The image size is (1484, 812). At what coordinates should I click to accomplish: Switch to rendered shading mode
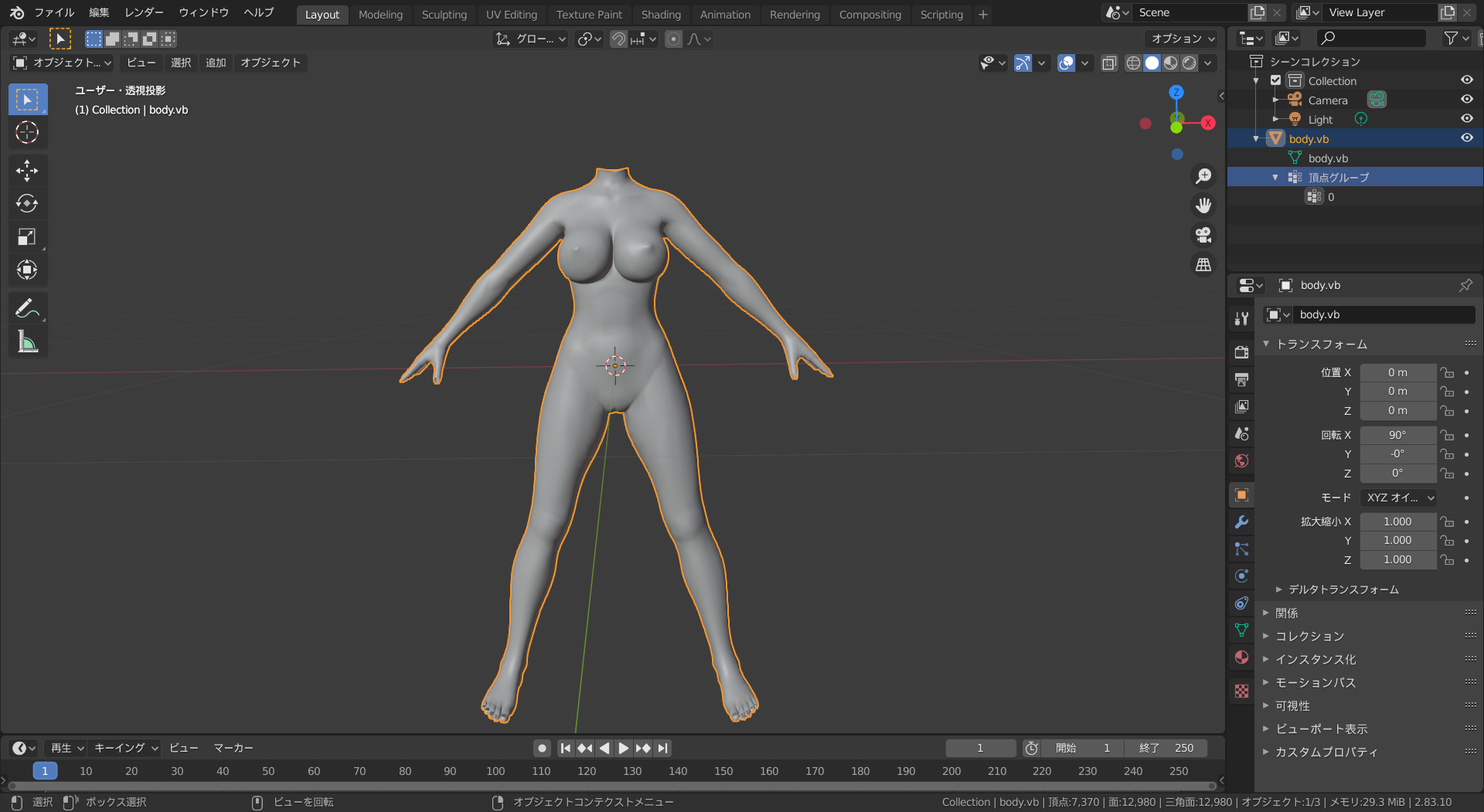click(1190, 63)
